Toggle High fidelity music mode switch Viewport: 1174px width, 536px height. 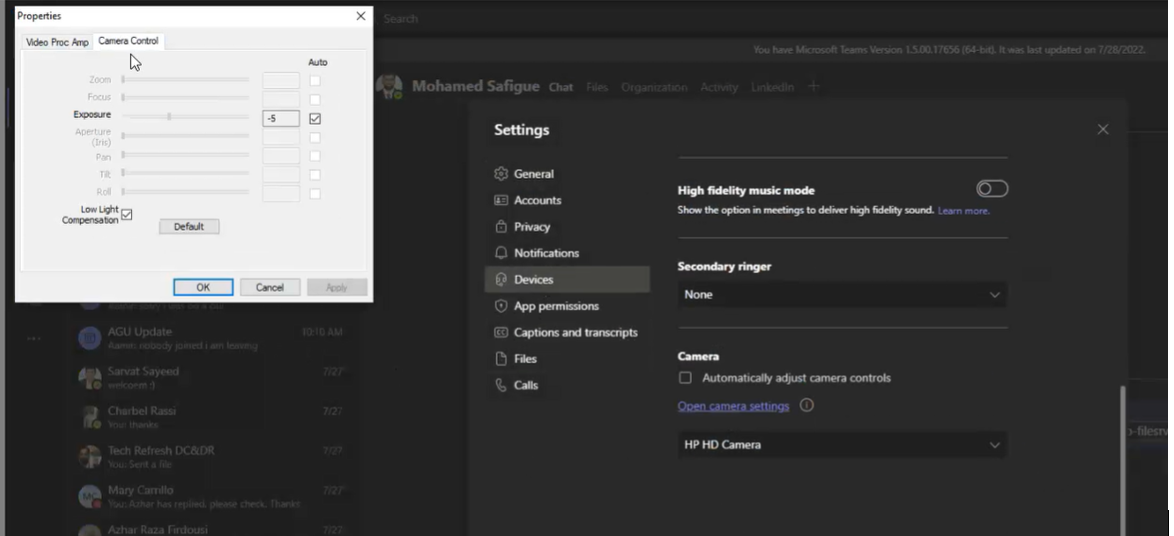tap(992, 189)
